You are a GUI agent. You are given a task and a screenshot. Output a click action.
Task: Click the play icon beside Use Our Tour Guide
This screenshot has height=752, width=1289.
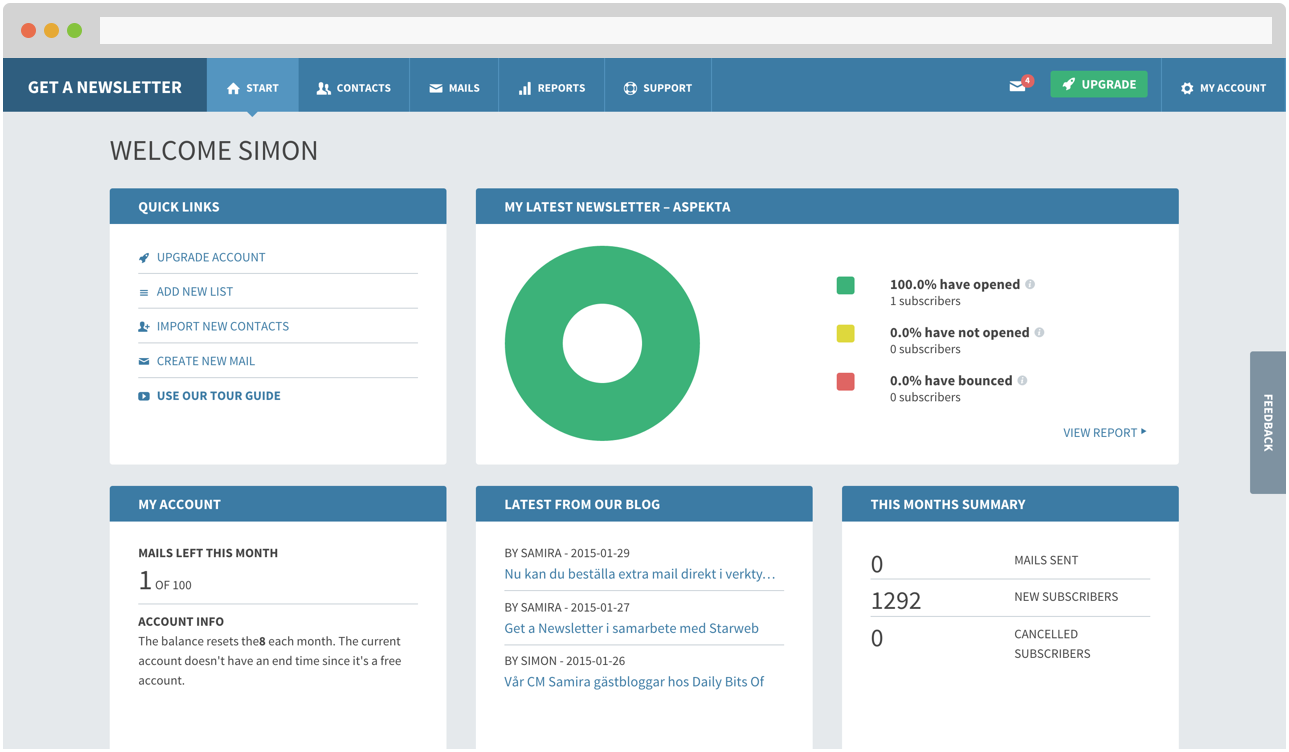pos(144,396)
